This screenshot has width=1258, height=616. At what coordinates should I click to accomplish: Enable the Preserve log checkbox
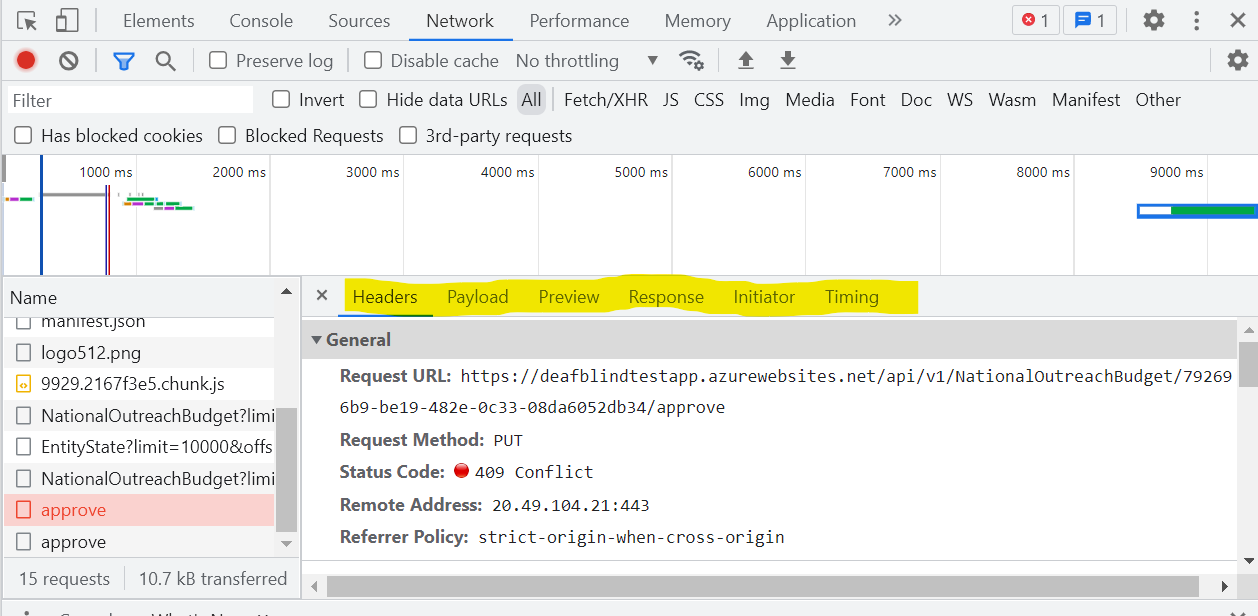click(218, 61)
